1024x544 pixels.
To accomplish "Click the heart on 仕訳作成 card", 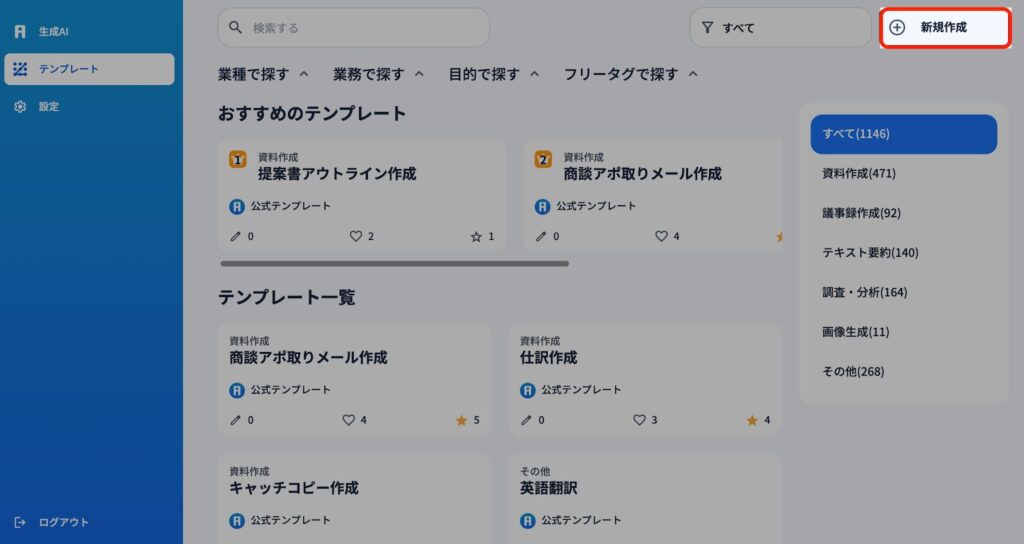I will (x=640, y=420).
